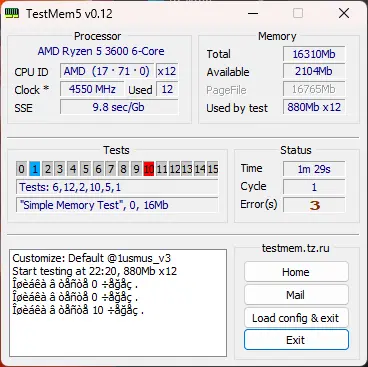Image resolution: width=368 pixels, height=367 pixels.
Task: Click the Cycle value 1
Action: pyautogui.click(x=314, y=187)
